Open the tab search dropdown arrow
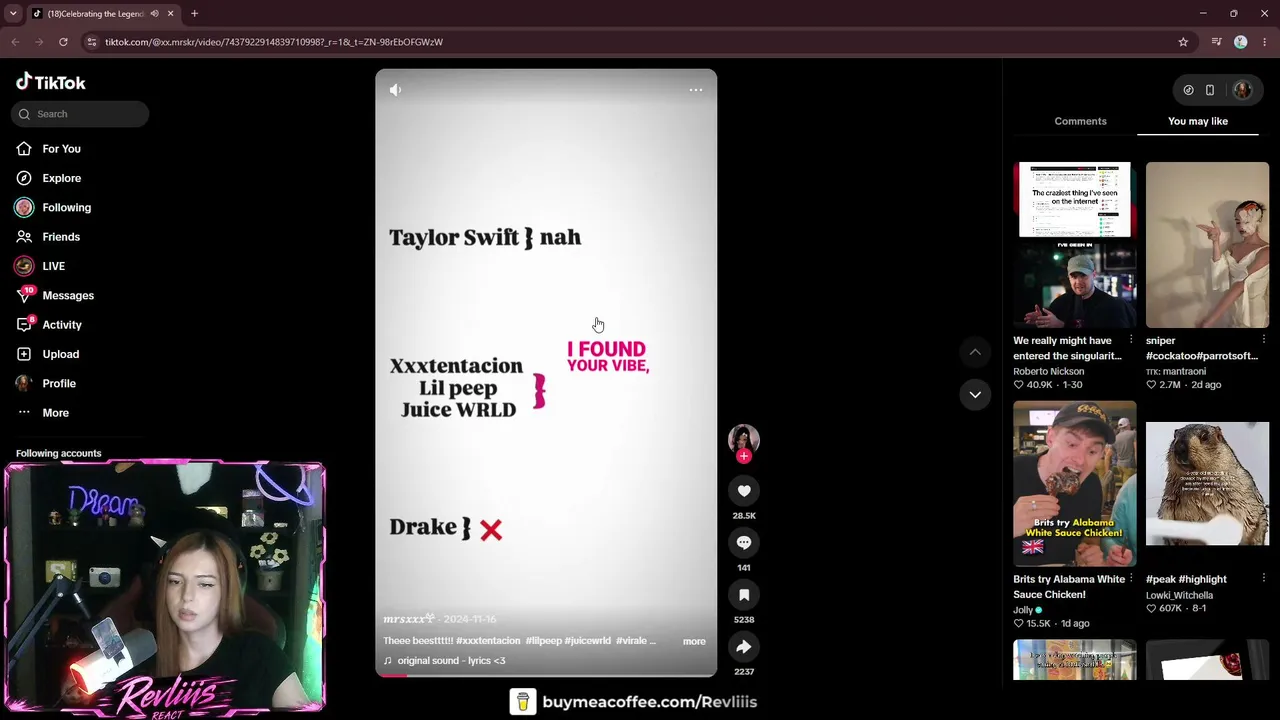Image resolution: width=1280 pixels, height=720 pixels. tap(13, 14)
